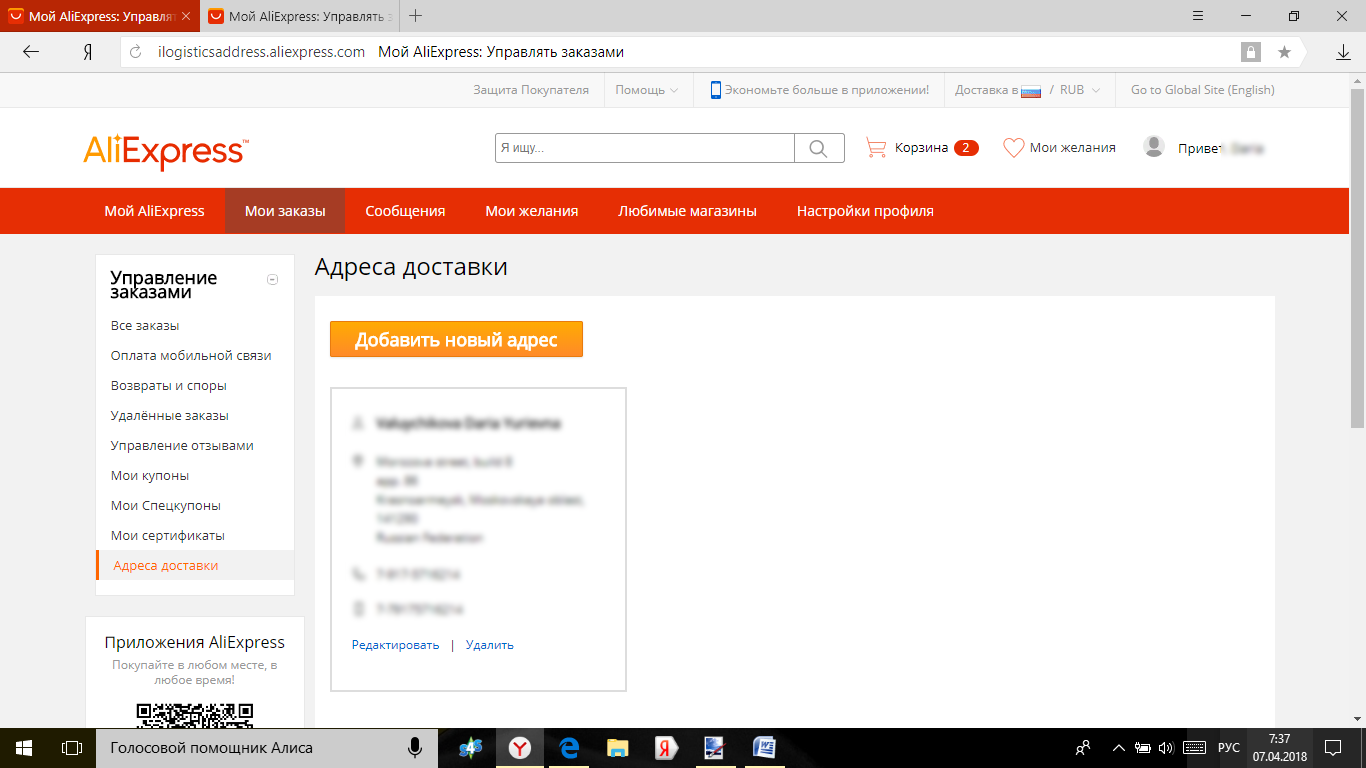Click the Alice voice assistant microphone
This screenshot has height=768, width=1366.
pos(414,747)
